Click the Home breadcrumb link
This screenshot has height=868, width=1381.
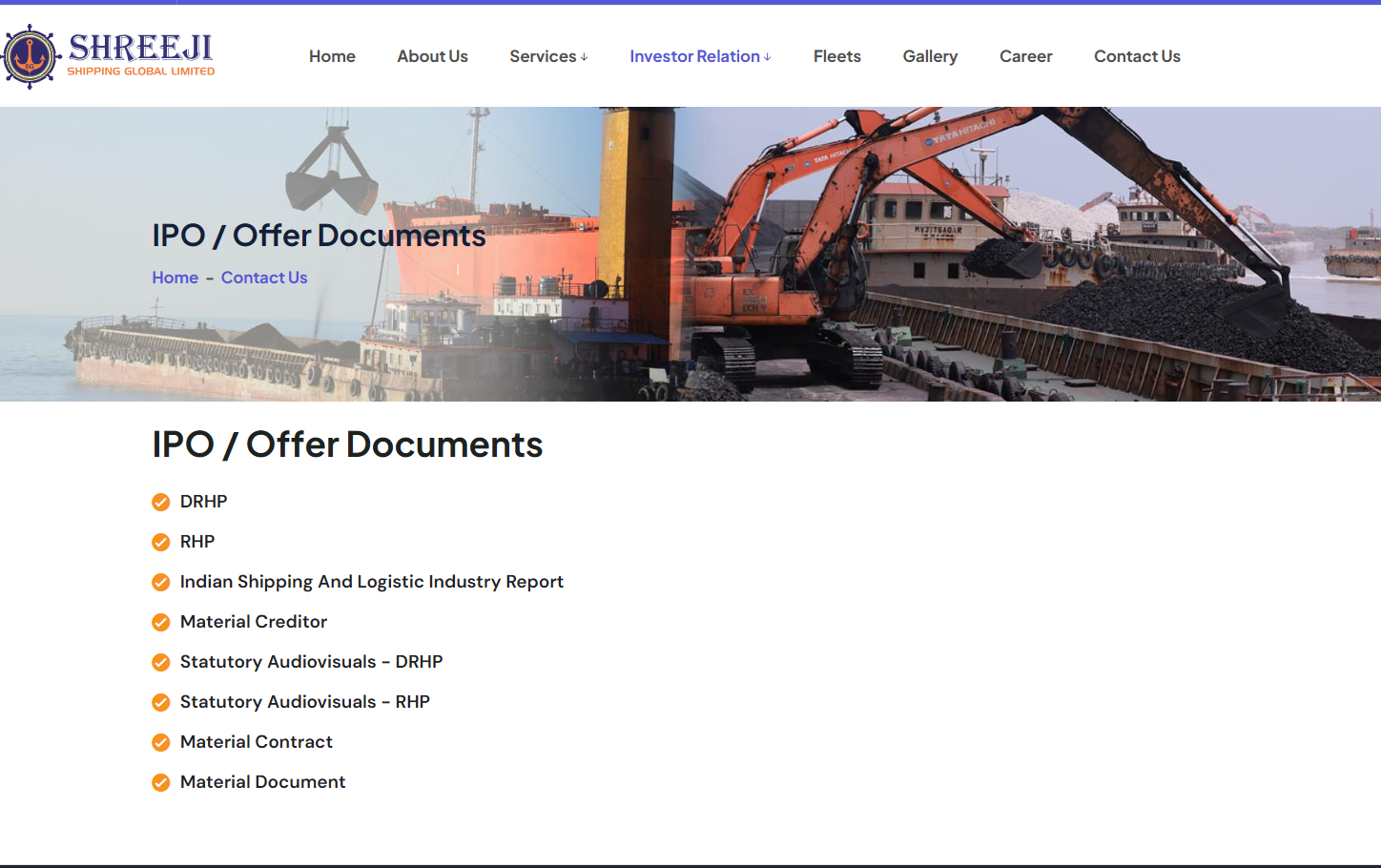(x=175, y=278)
